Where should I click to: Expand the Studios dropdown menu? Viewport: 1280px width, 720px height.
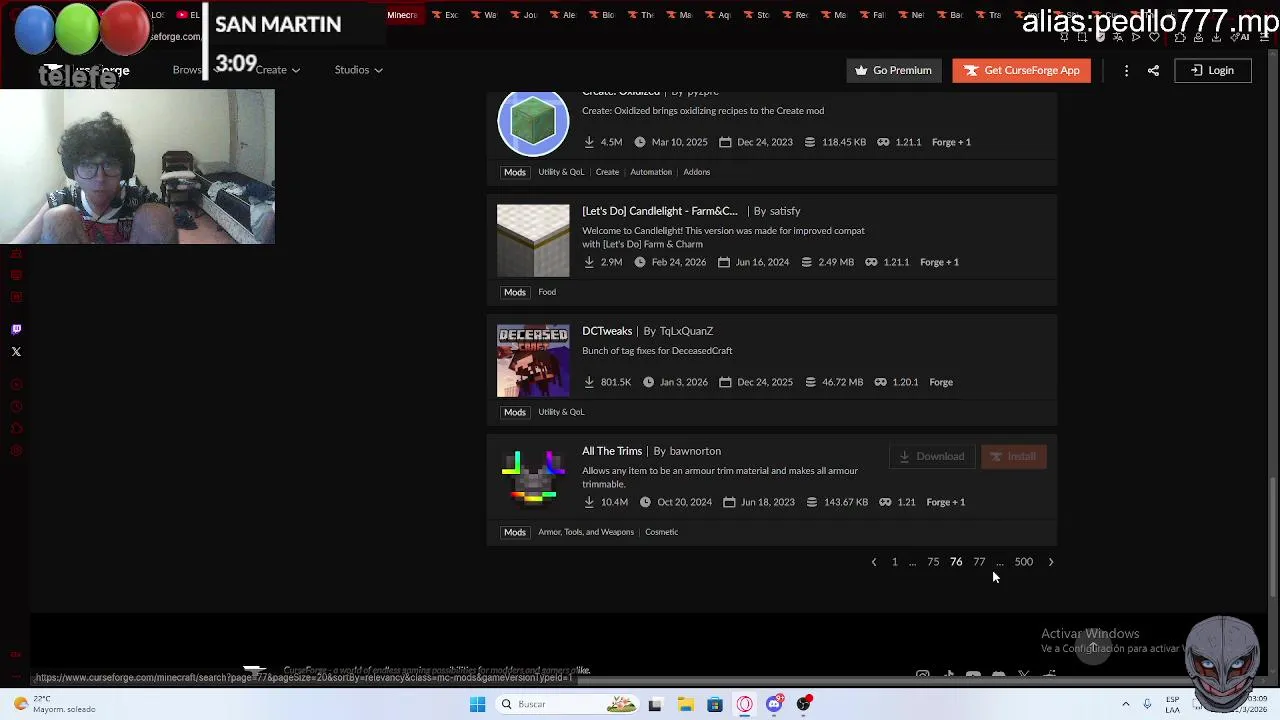(358, 70)
